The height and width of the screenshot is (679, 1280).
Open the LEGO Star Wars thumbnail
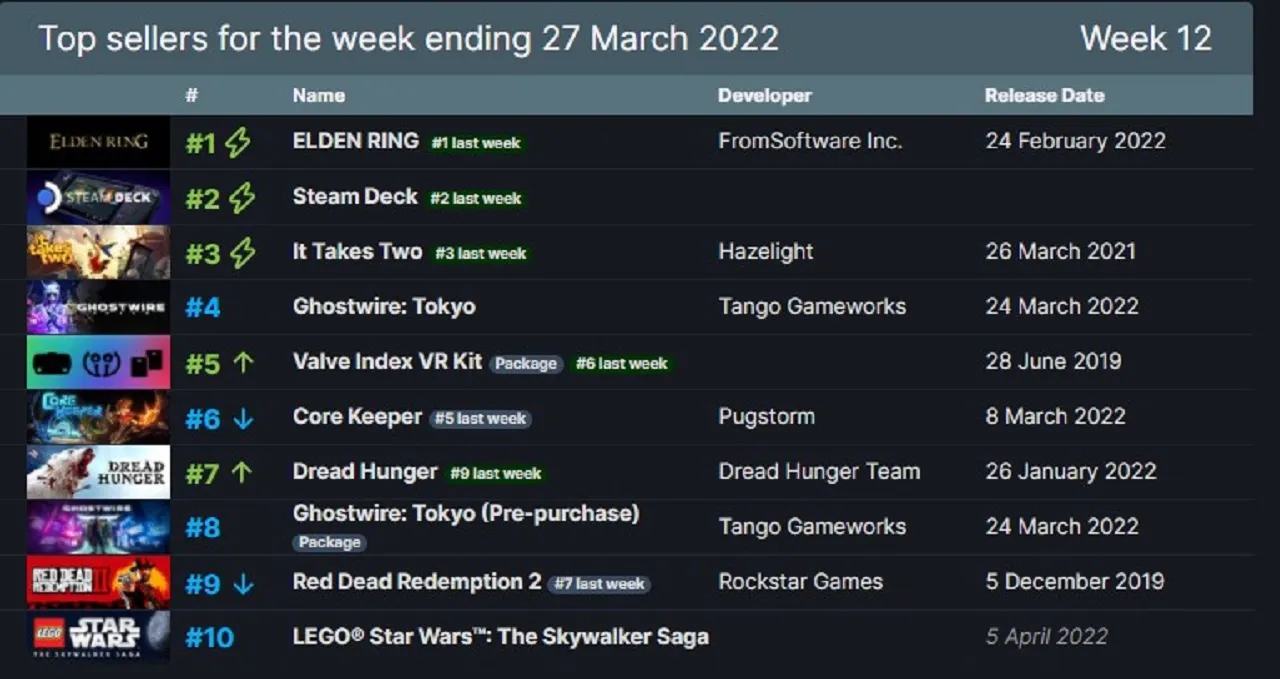[x=98, y=637]
